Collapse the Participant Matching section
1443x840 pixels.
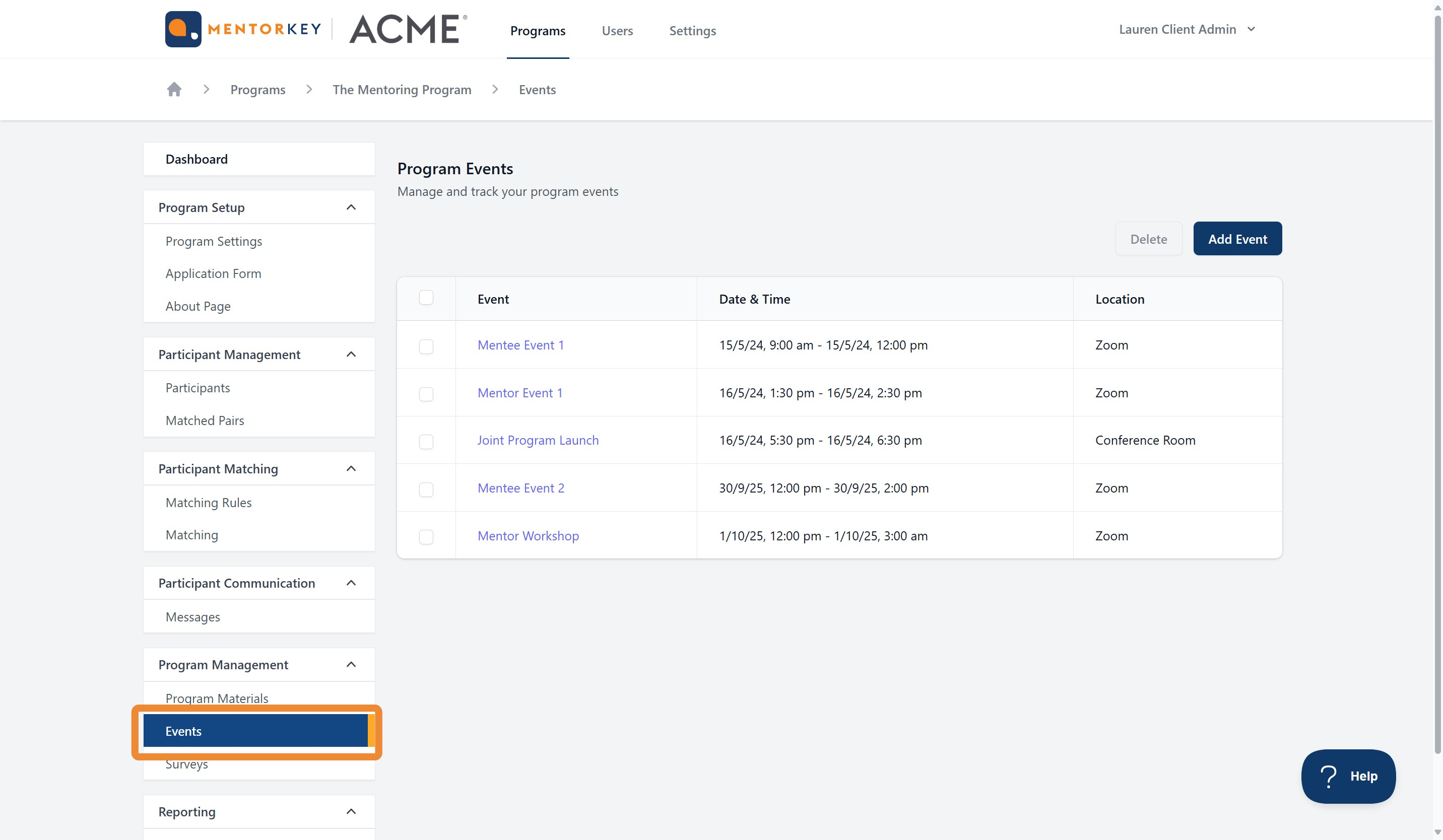[351, 468]
